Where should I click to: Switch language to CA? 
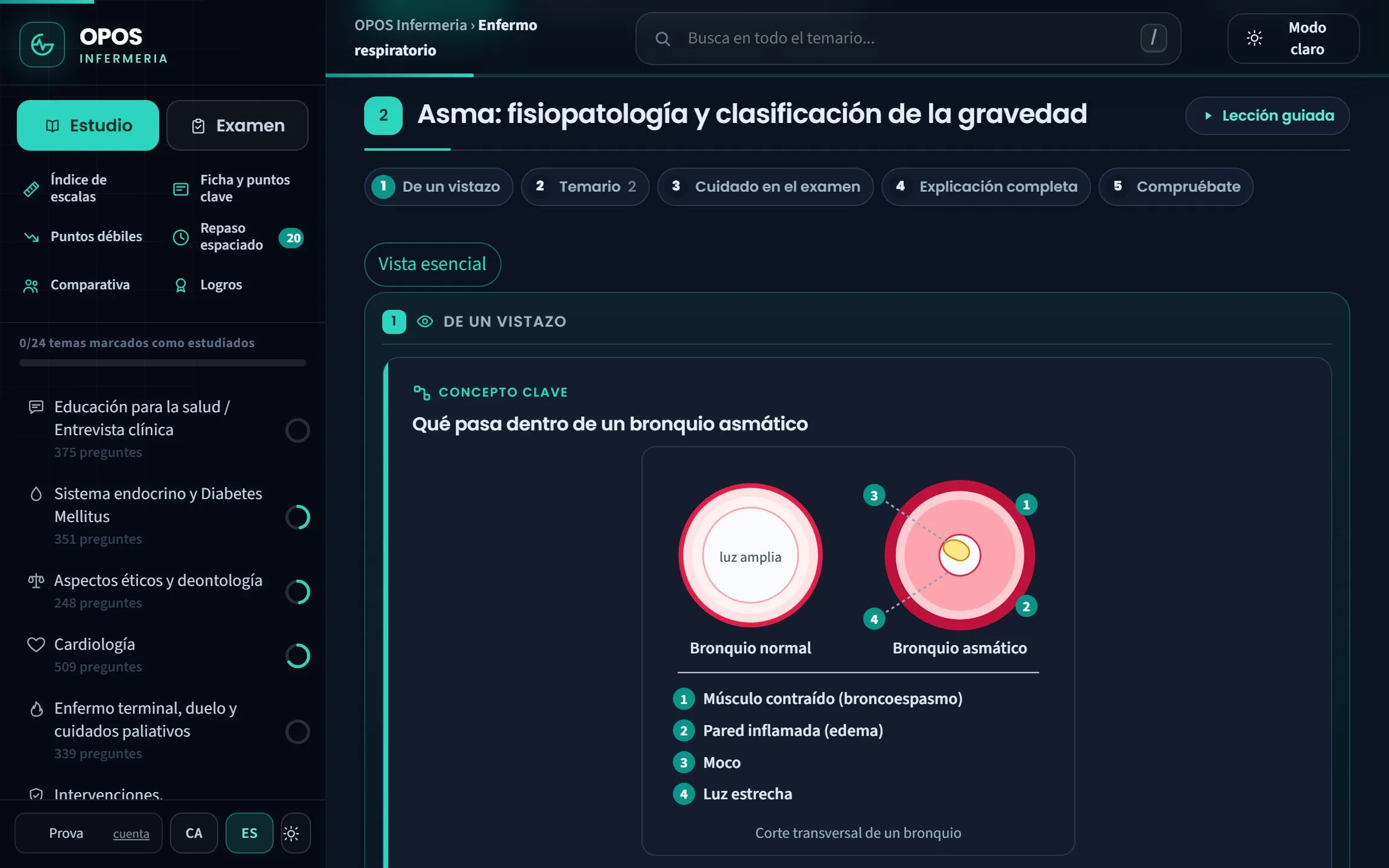pyautogui.click(x=194, y=833)
